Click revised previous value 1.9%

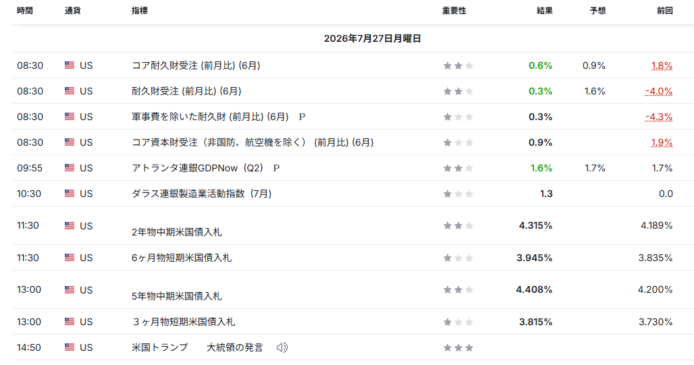[x=662, y=143]
